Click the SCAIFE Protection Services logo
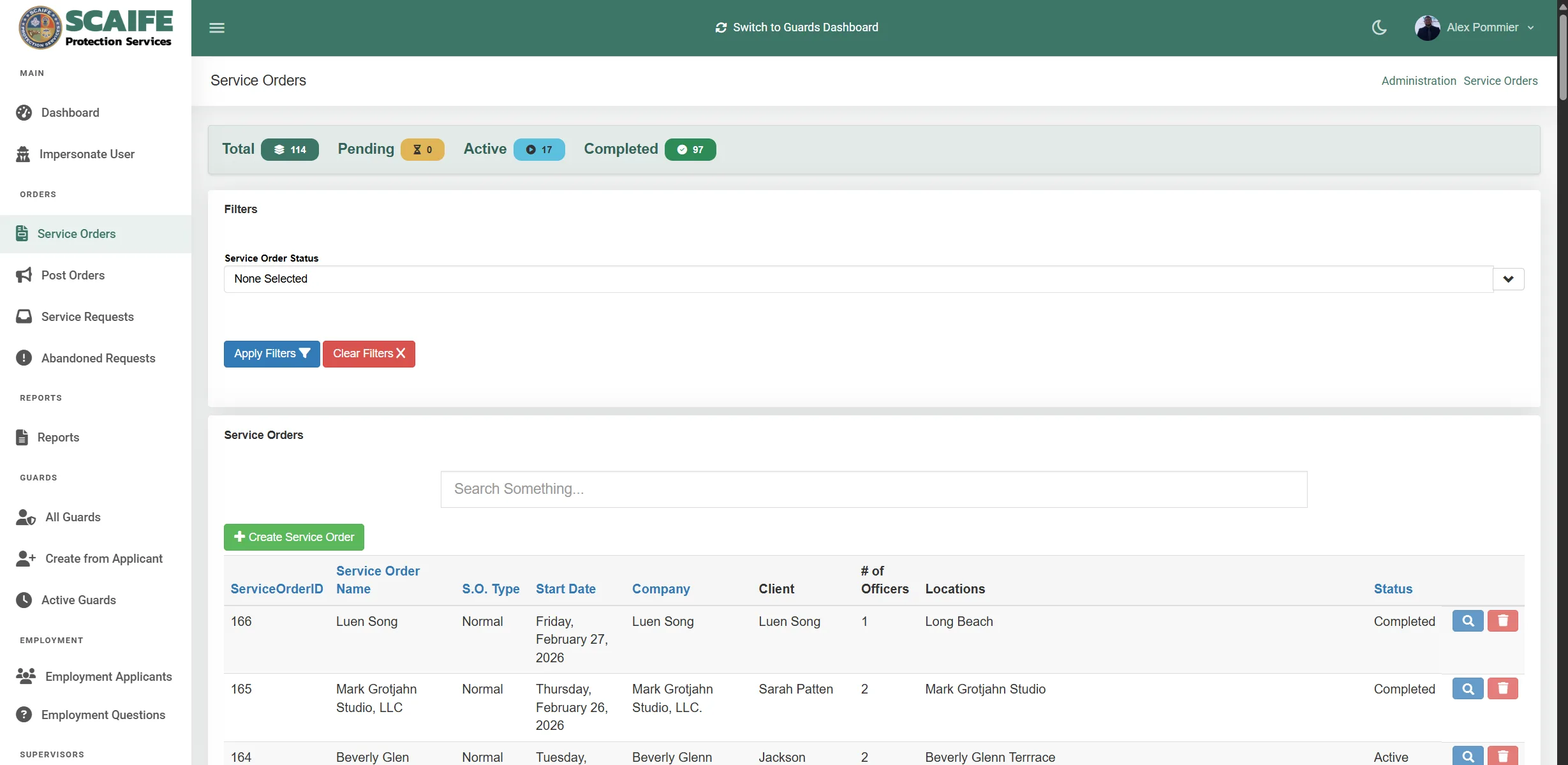This screenshot has height=765, width=1568. click(96, 27)
